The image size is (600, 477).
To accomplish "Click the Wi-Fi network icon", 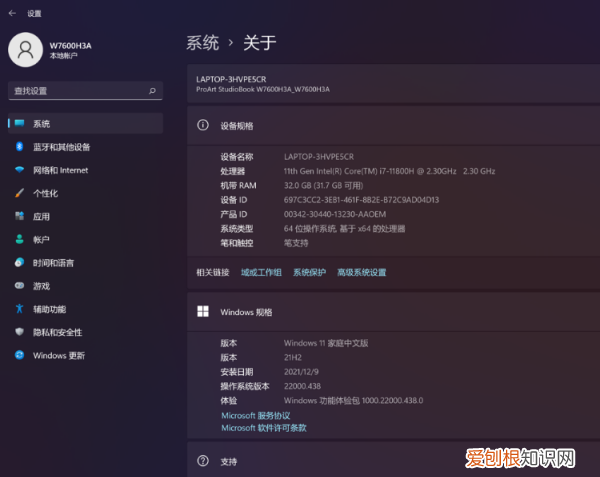I will coord(20,170).
